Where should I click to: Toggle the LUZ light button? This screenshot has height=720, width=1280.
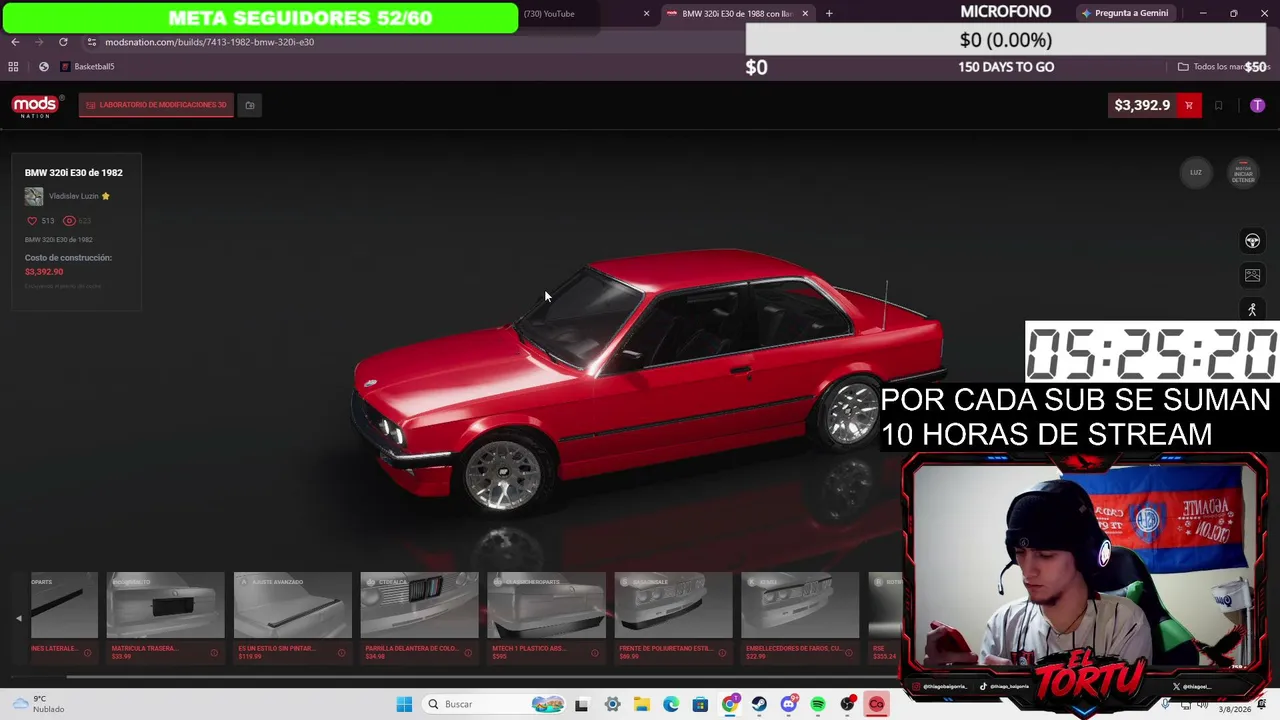(x=1196, y=172)
